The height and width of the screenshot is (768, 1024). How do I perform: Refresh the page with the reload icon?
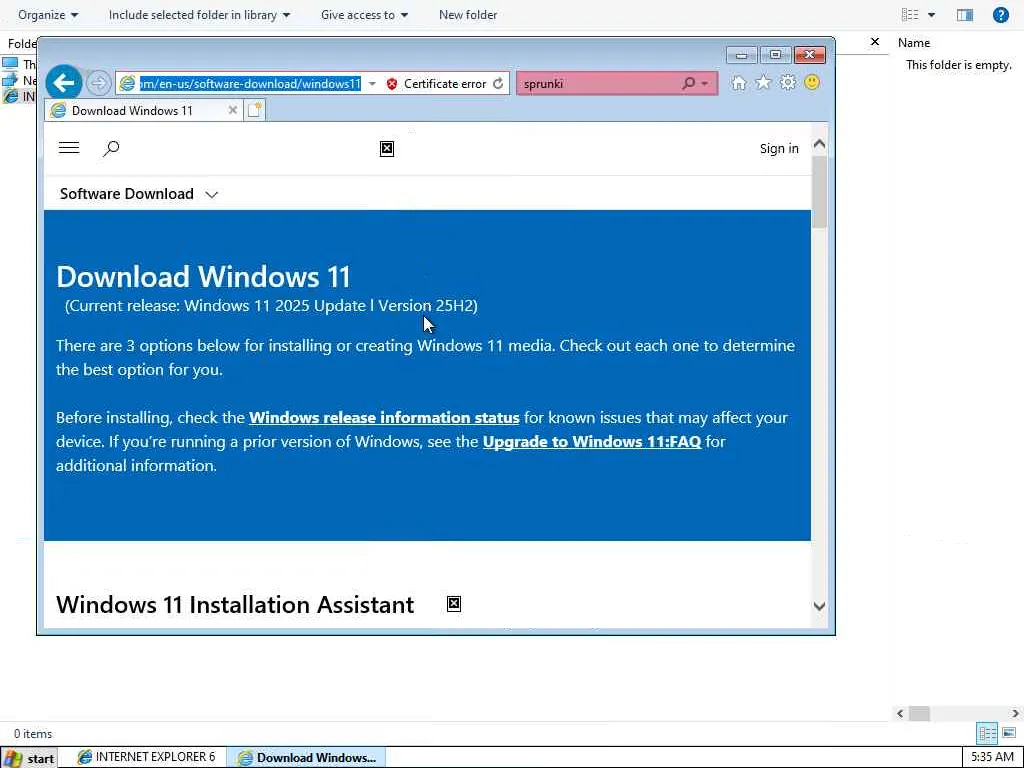(498, 84)
